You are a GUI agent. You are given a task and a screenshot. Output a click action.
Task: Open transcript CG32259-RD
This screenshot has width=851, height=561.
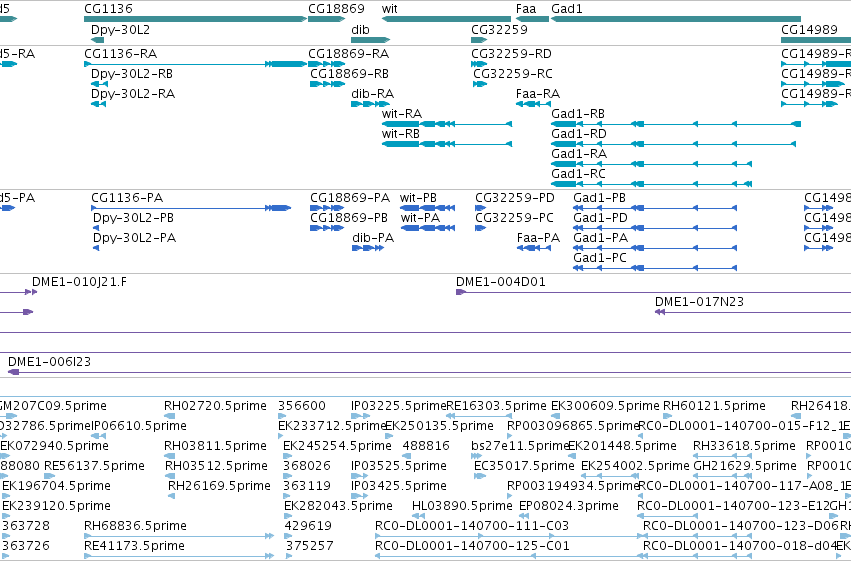(512, 54)
